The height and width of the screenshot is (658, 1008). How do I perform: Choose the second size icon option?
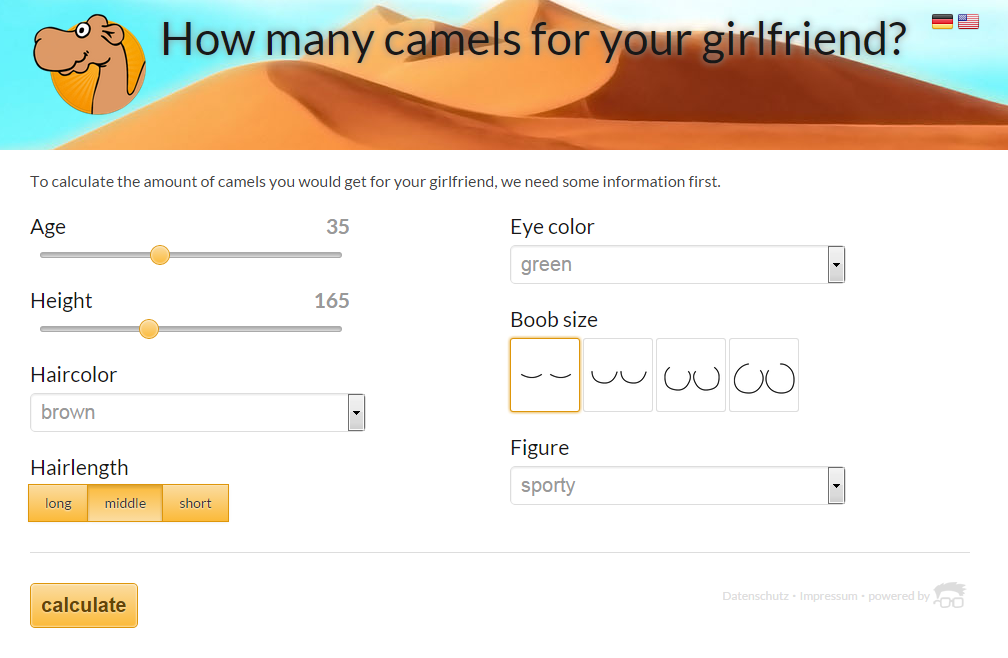coord(618,375)
